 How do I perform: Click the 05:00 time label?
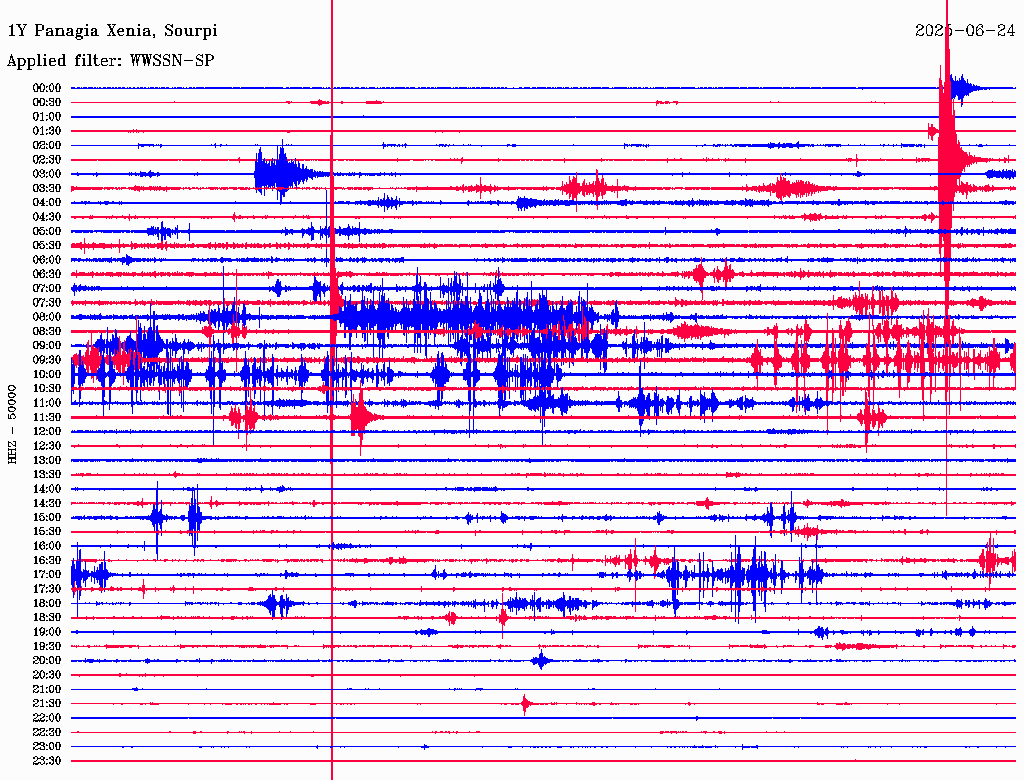coord(47,231)
